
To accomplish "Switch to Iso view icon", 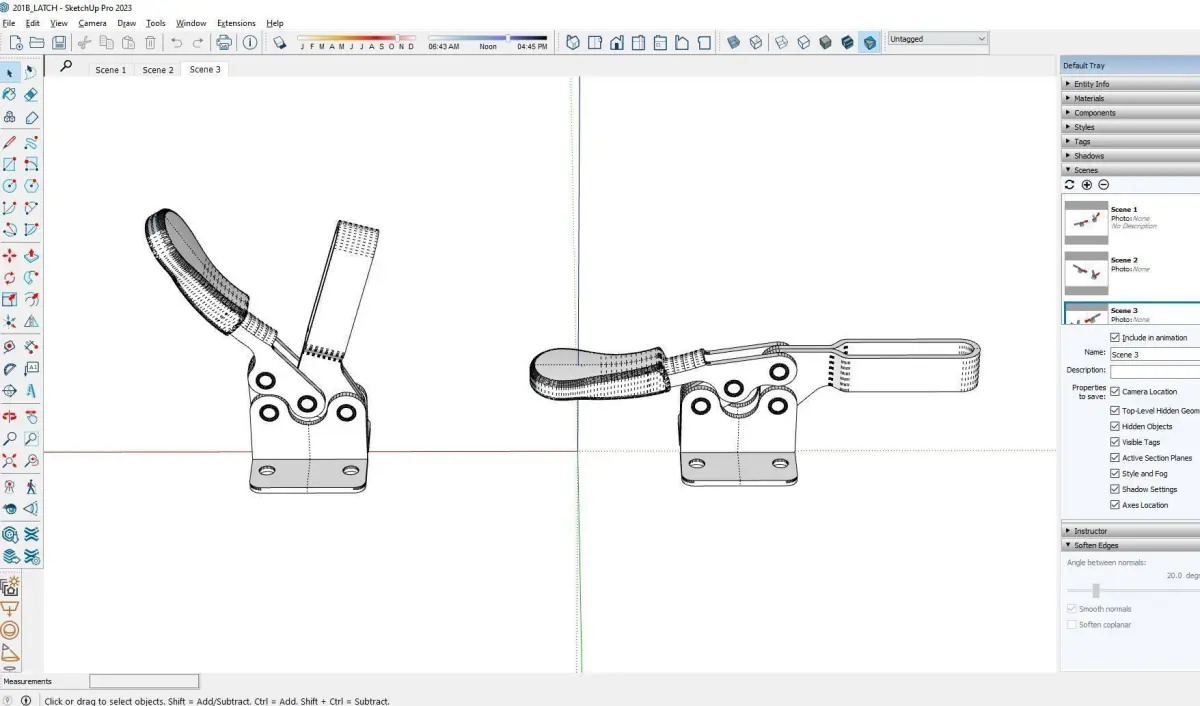I will (x=573, y=42).
